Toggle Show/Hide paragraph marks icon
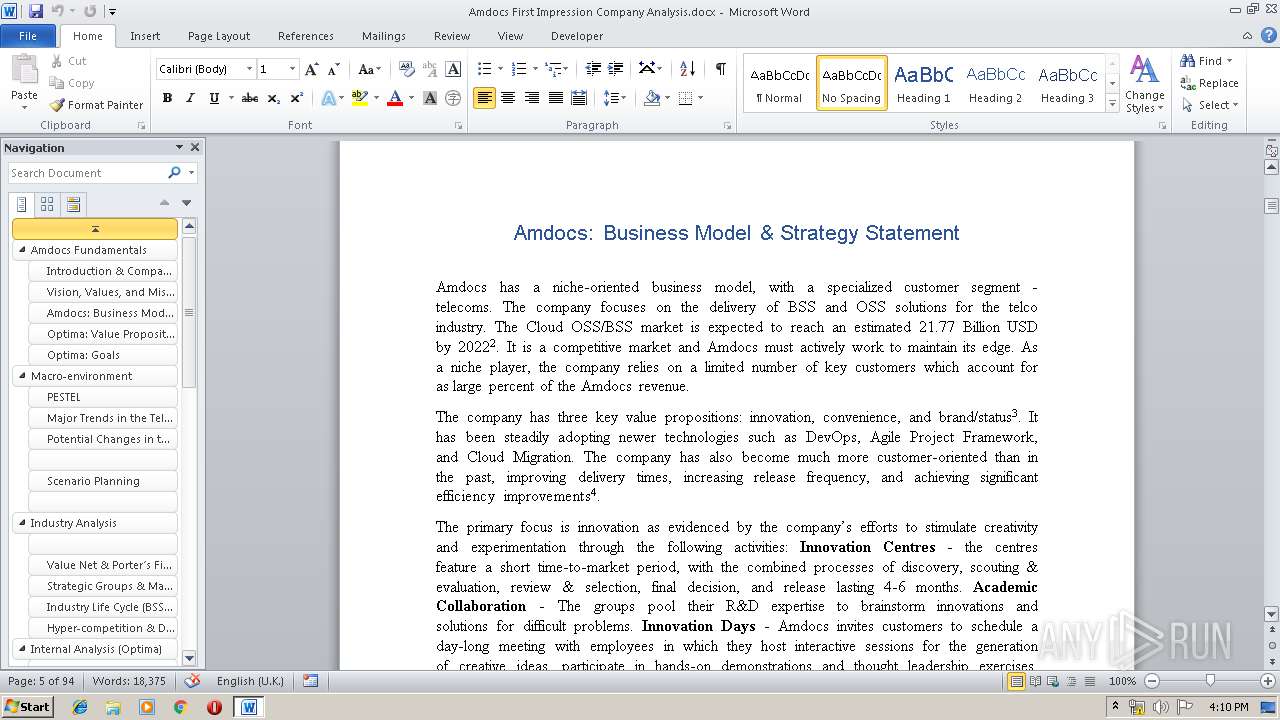 tap(720, 69)
